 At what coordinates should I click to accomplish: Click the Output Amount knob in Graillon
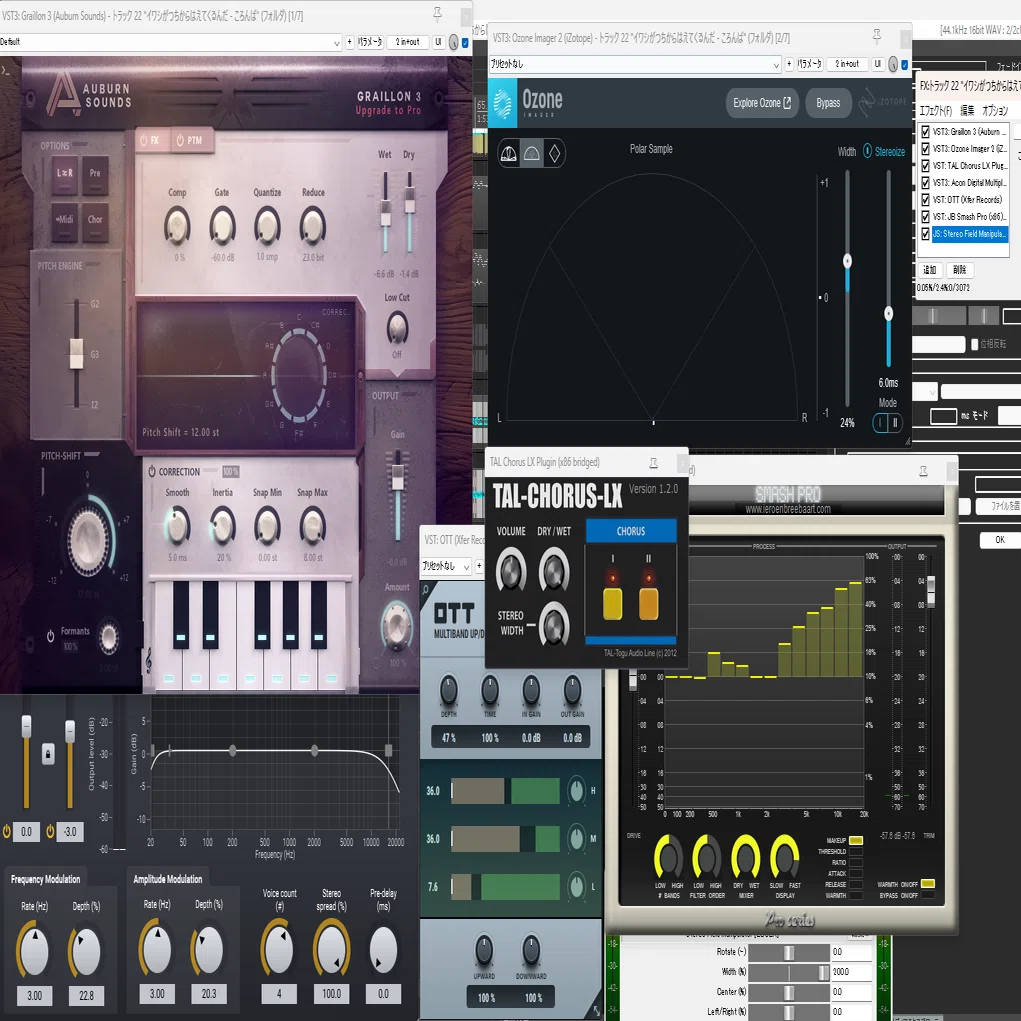[x=397, y=626]
